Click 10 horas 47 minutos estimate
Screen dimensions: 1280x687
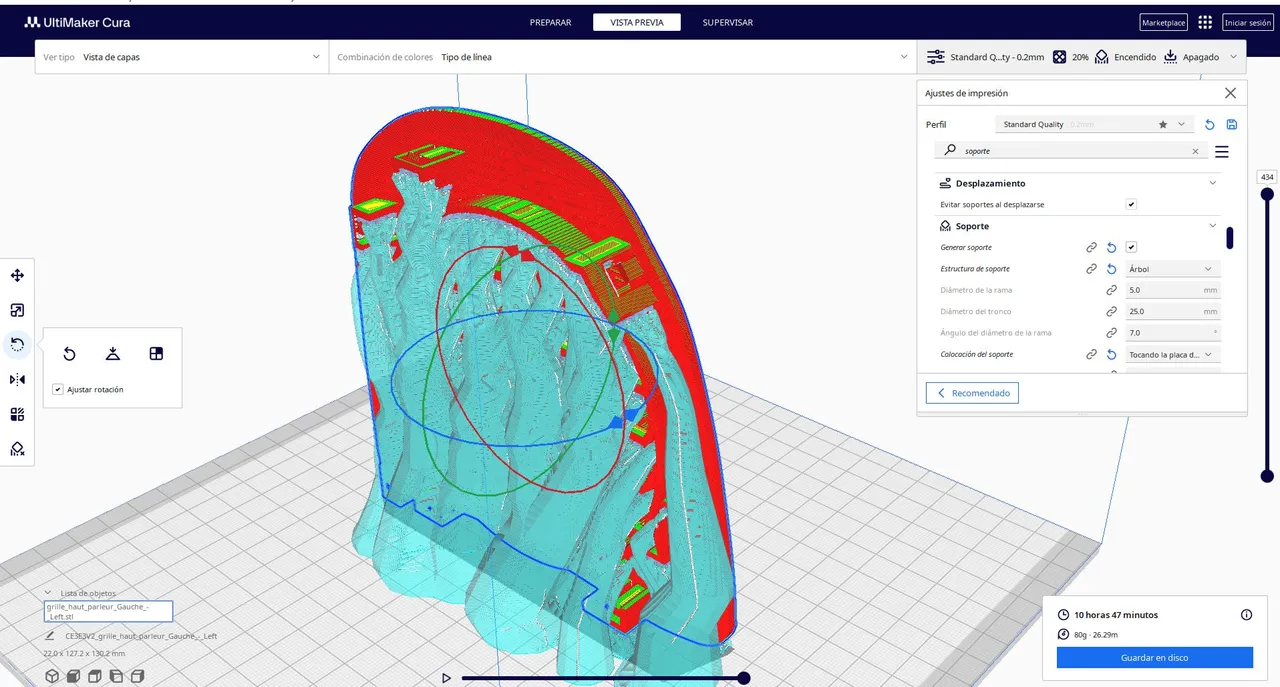pyautogui.click(x=1116, y=615)
